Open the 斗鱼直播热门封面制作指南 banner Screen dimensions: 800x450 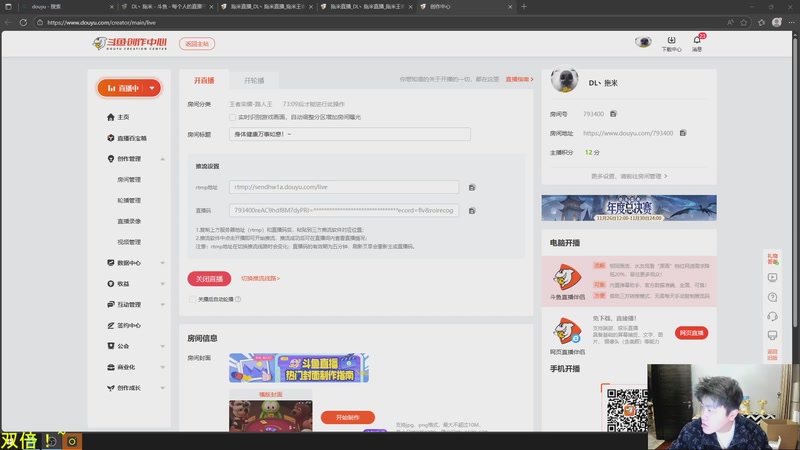299,368
